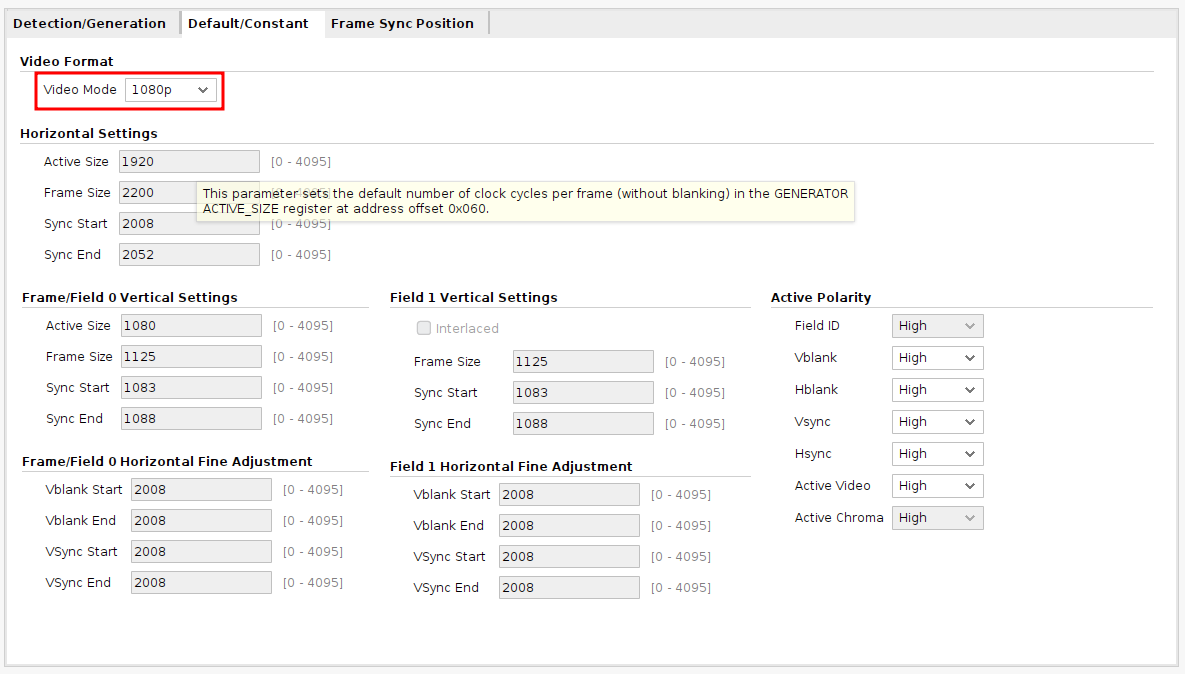Click the Horizontal Active Size field
Screen dimensions: 1185x674
(189, 162)
